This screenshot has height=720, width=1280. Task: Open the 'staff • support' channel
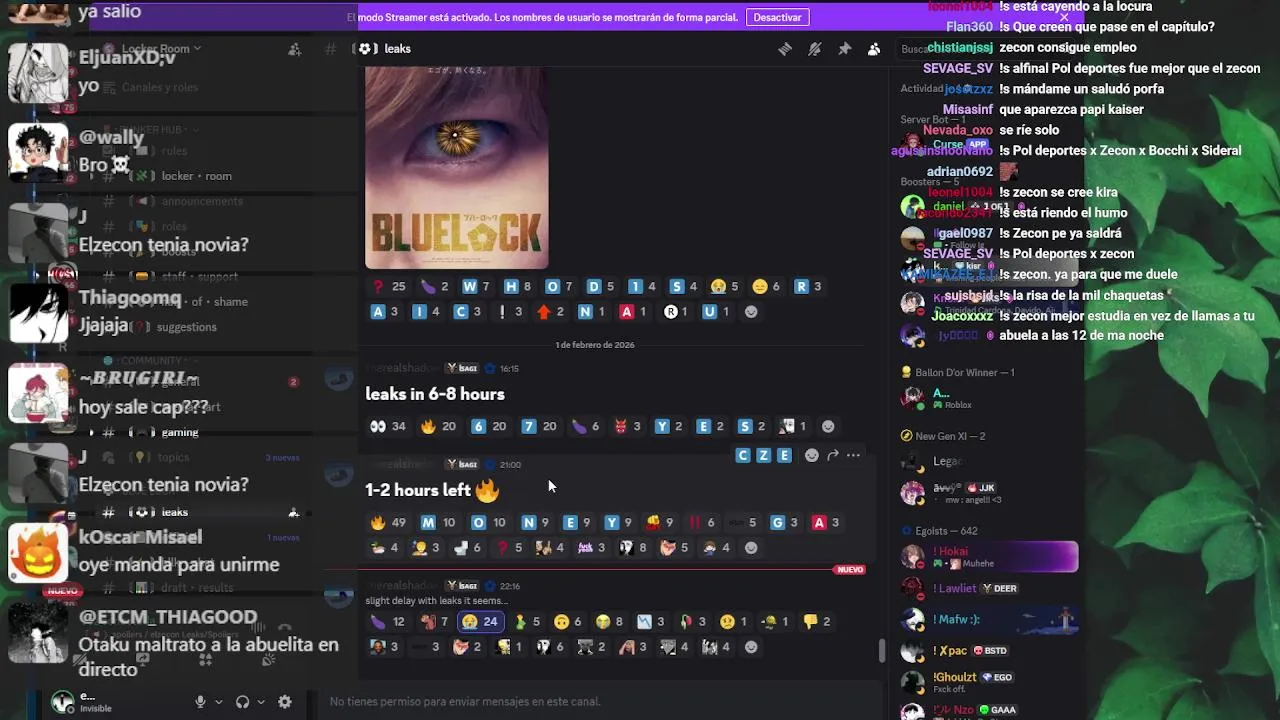click(x=200, y=276)
